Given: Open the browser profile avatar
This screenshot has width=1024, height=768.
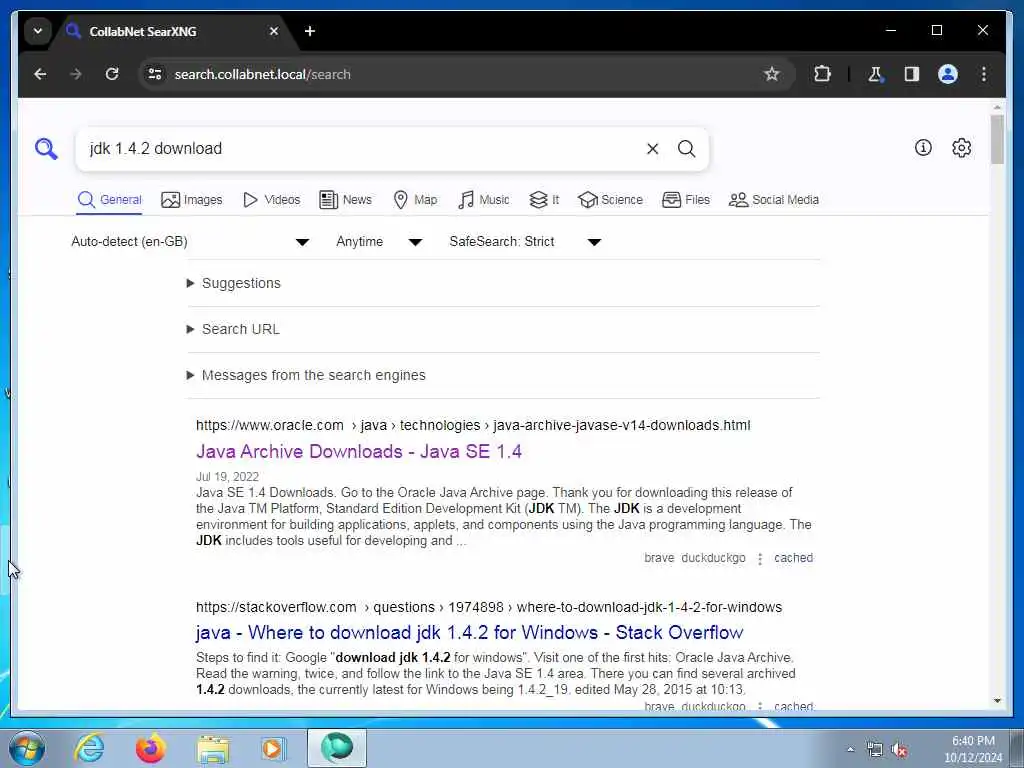Looking at the screenshot, I should (948, 74).
